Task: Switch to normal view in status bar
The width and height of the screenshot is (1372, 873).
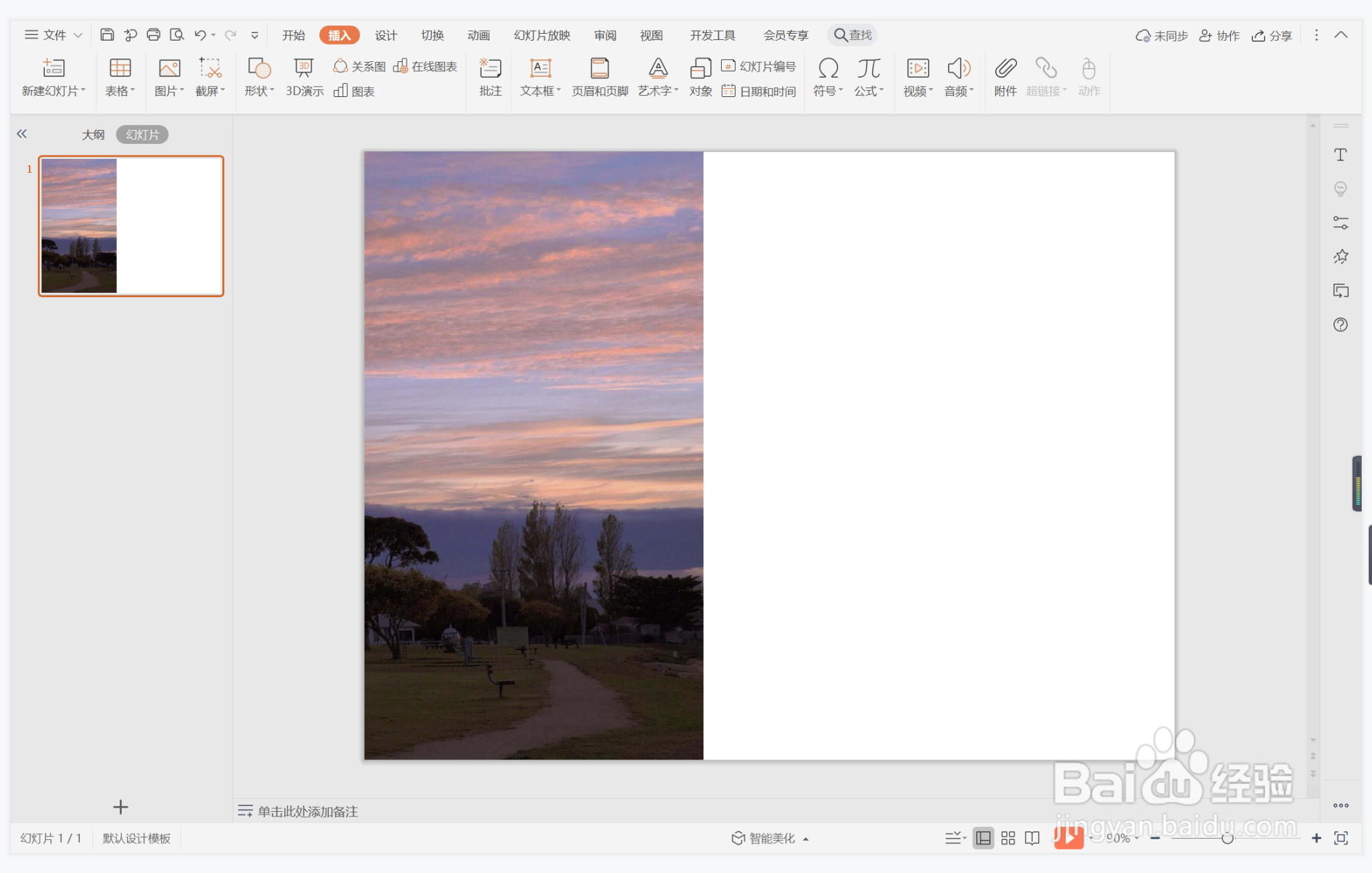Action: click(x=983, y=838)
